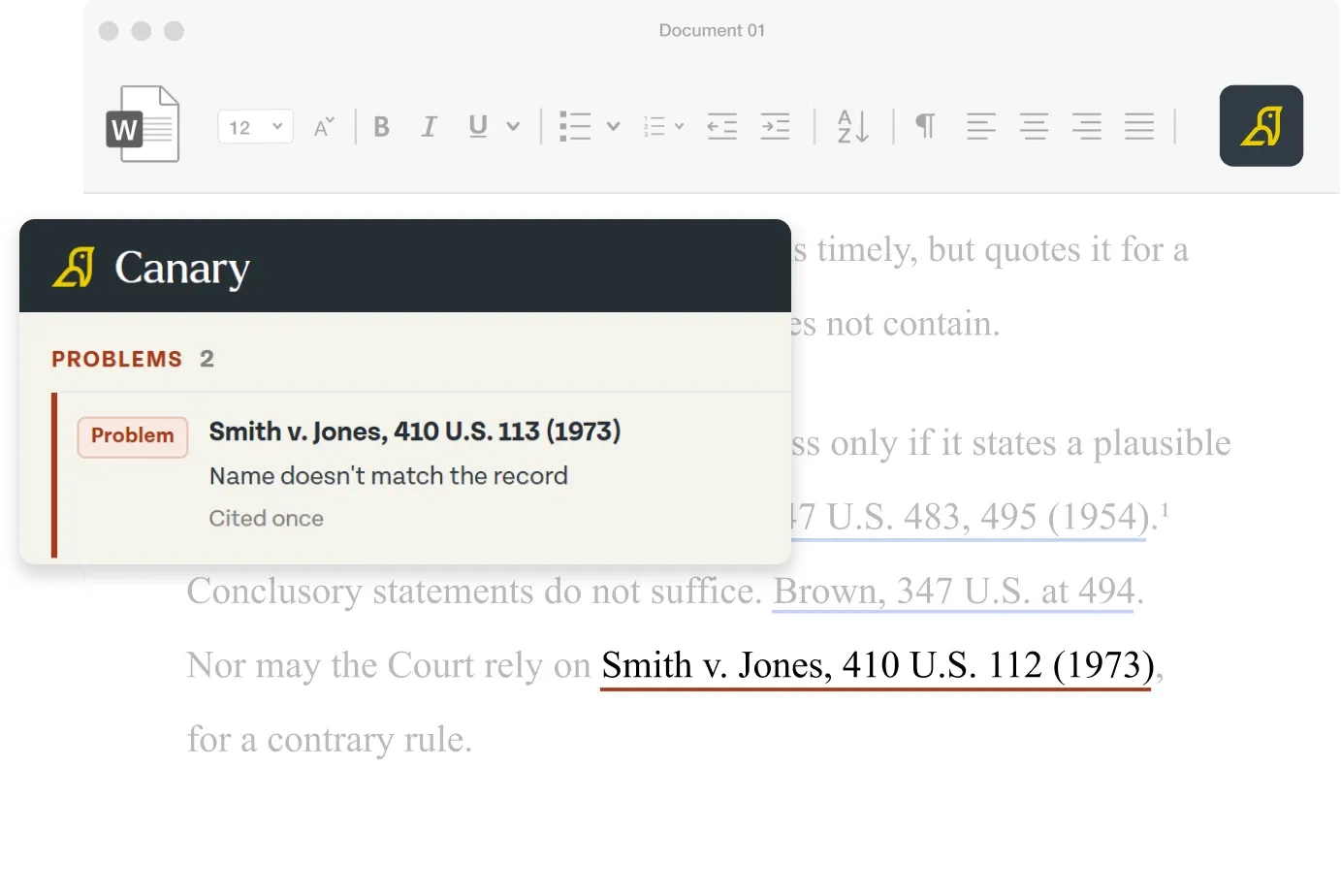Click the change font size icon
Viewport: 1341px width, 896px height.
click(324, 126)
